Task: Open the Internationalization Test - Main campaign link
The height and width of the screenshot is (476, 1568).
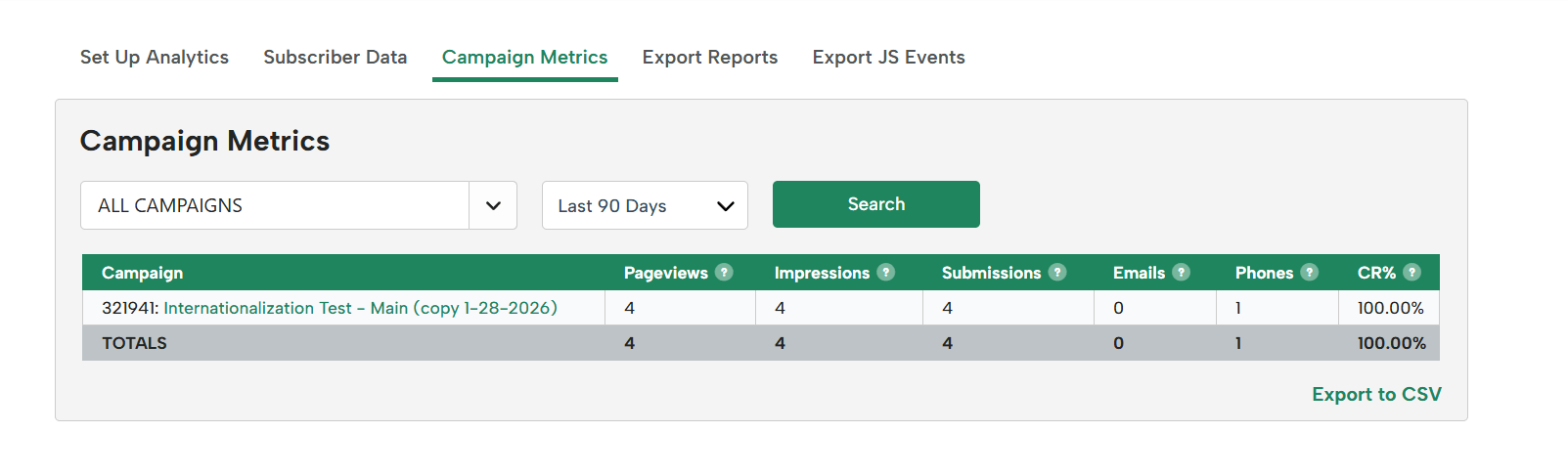Action: [x=360, y=308]
